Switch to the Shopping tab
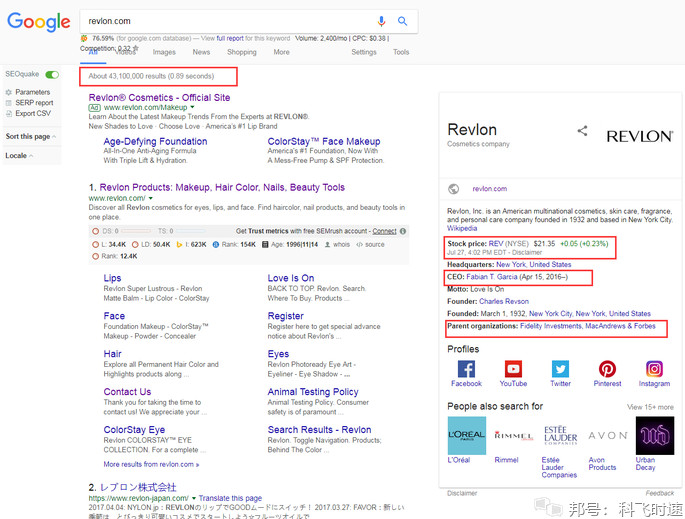685x519 pixels. point(241,52)
